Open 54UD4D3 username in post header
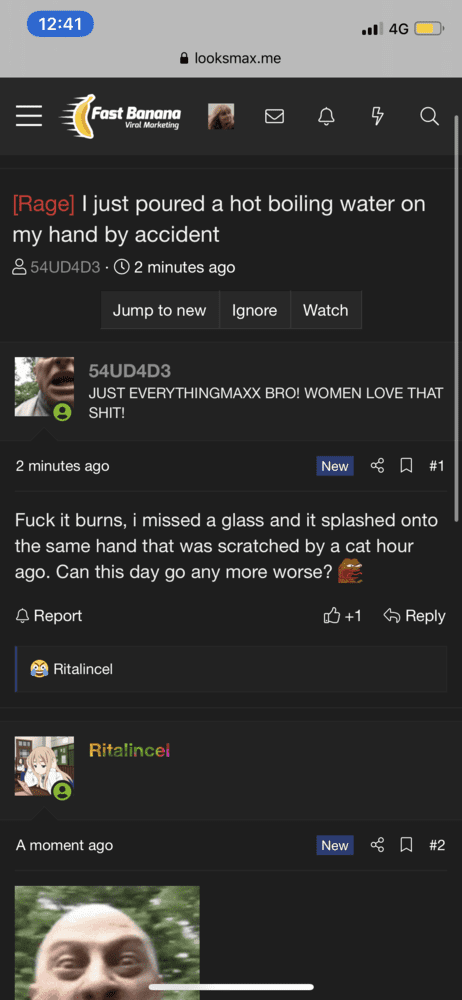 pyautogui.click(x=130, y=371)
